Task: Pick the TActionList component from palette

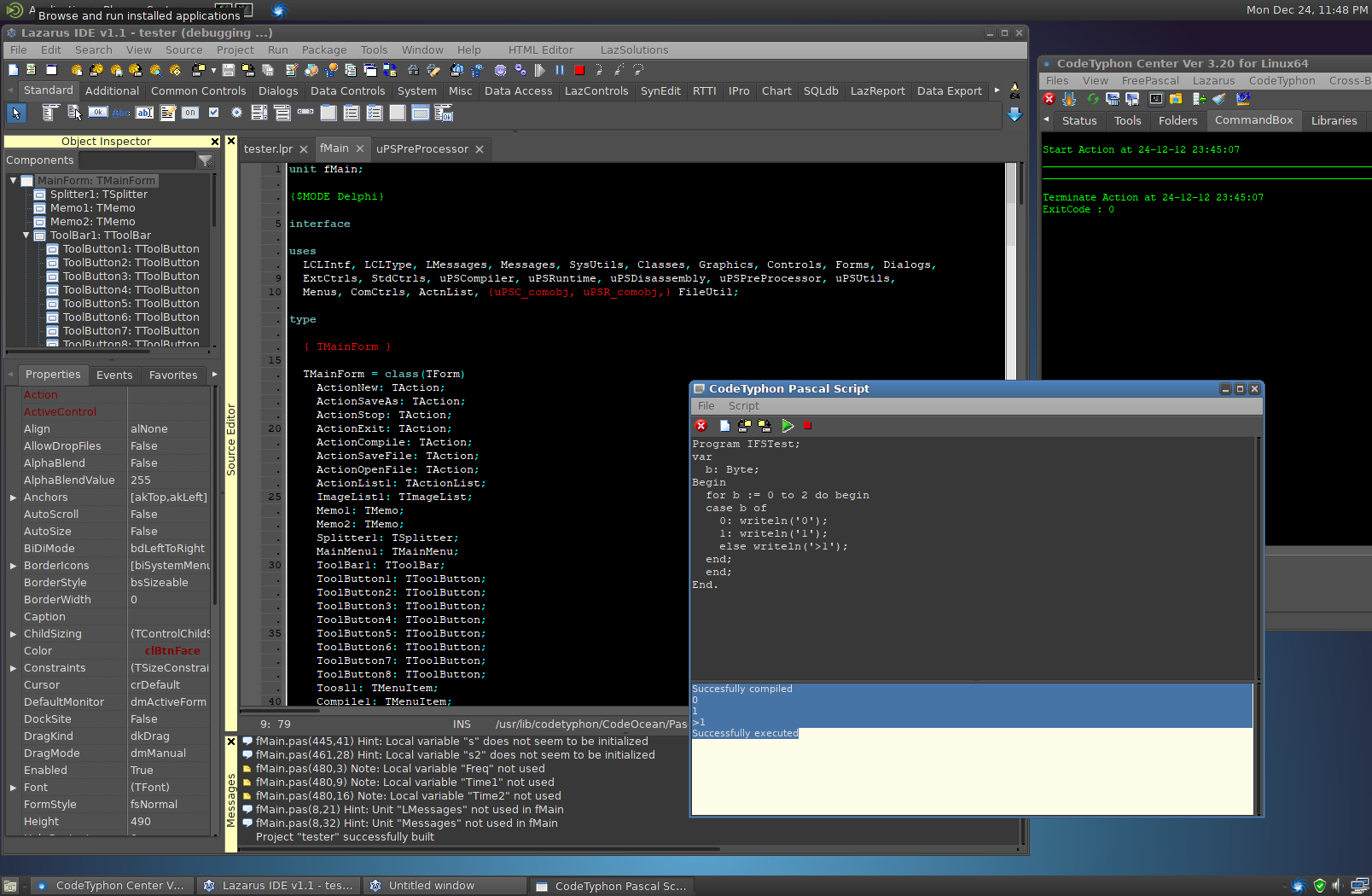Action: pos(444,113)
